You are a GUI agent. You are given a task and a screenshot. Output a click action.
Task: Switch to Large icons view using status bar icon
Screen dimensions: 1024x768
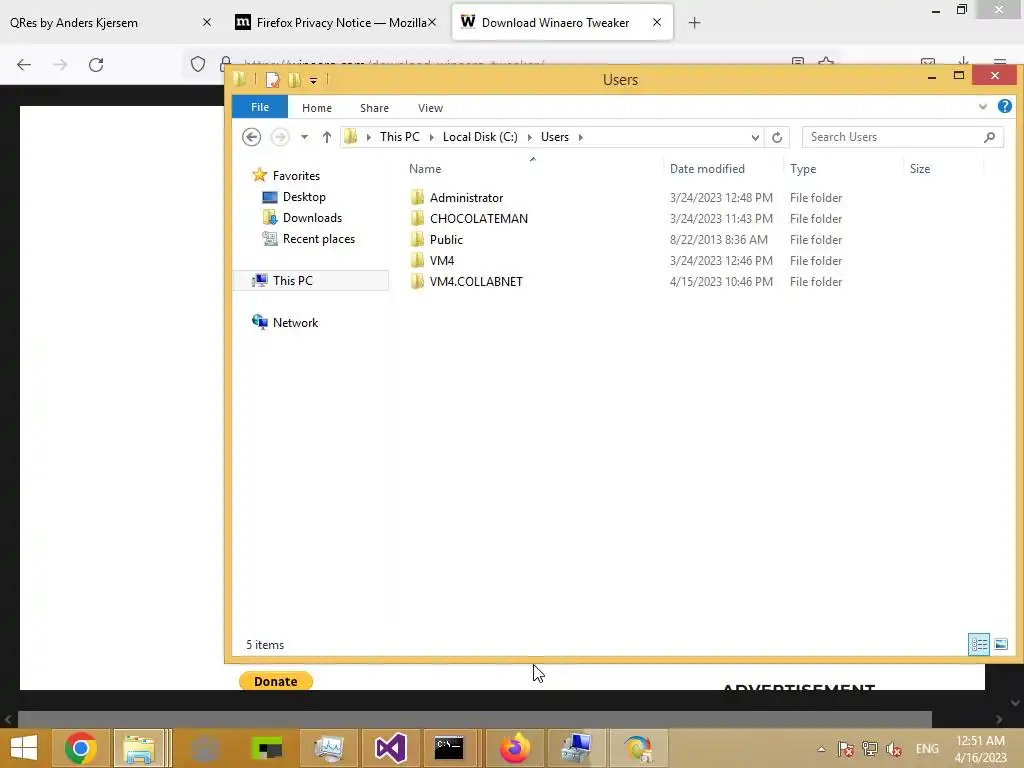click(1000, 645)
